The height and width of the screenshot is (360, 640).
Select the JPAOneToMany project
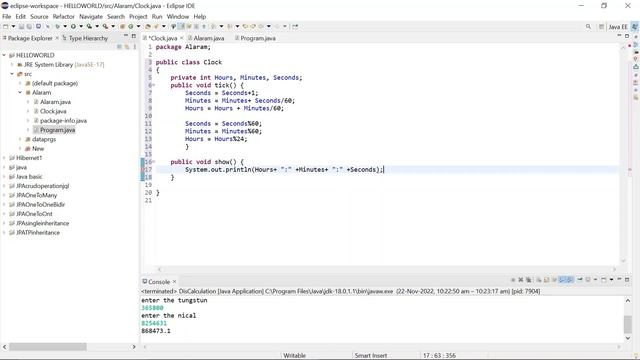(x=36, y=195)
